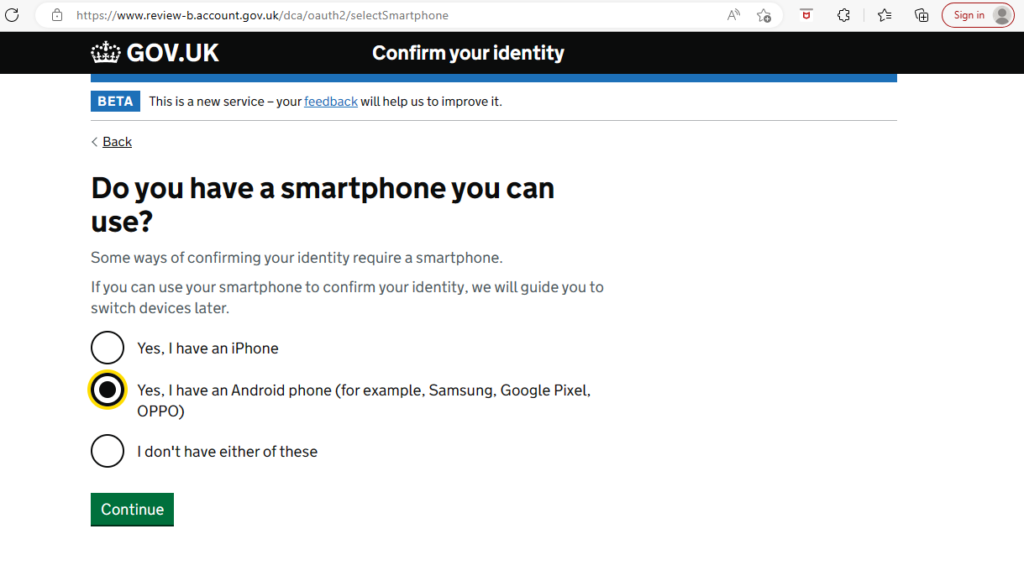Screen dimensions: 1024x576
Task: Open the Favorites list icon
Action: 884,15
